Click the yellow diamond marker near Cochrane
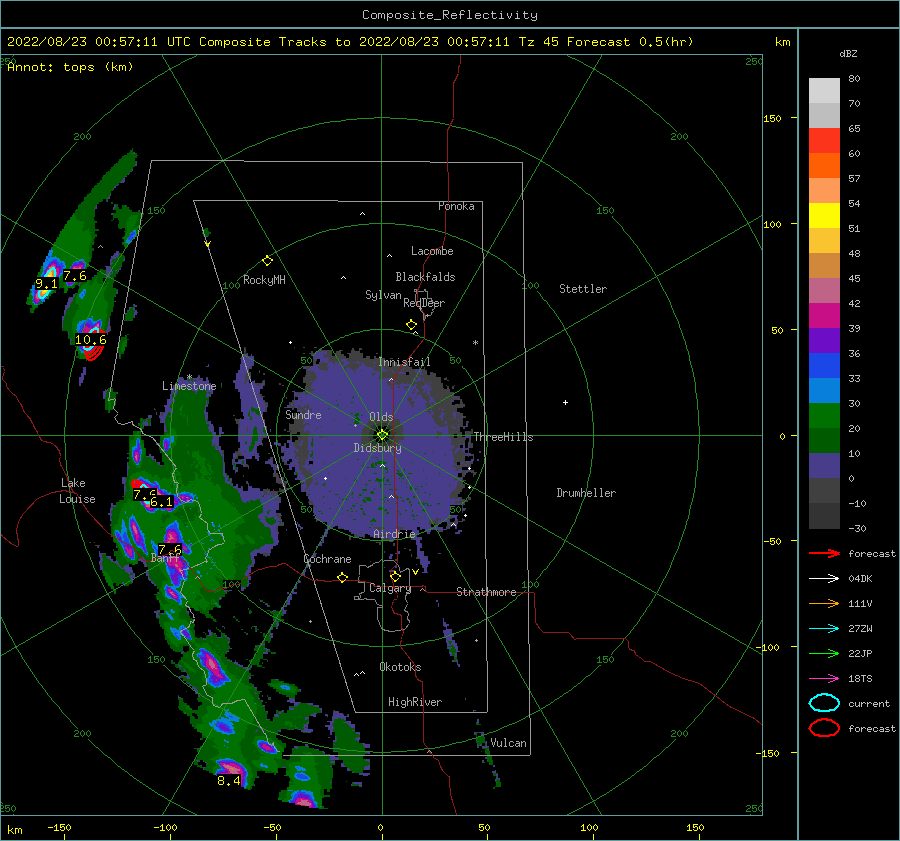900x841 pixels. pos(342,577)
